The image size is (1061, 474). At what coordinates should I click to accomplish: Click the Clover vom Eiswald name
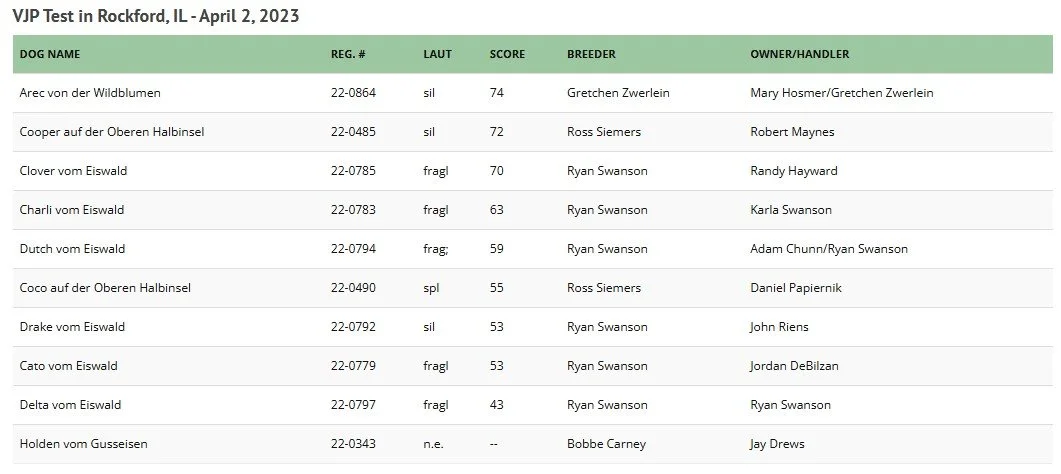coord(73,171)
